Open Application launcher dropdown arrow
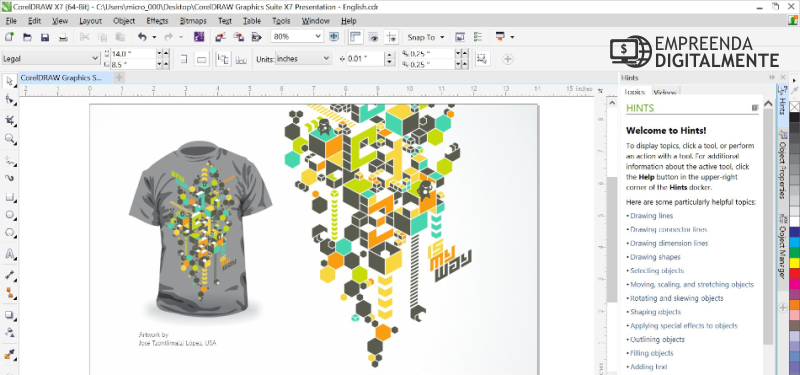 point(512,37)
